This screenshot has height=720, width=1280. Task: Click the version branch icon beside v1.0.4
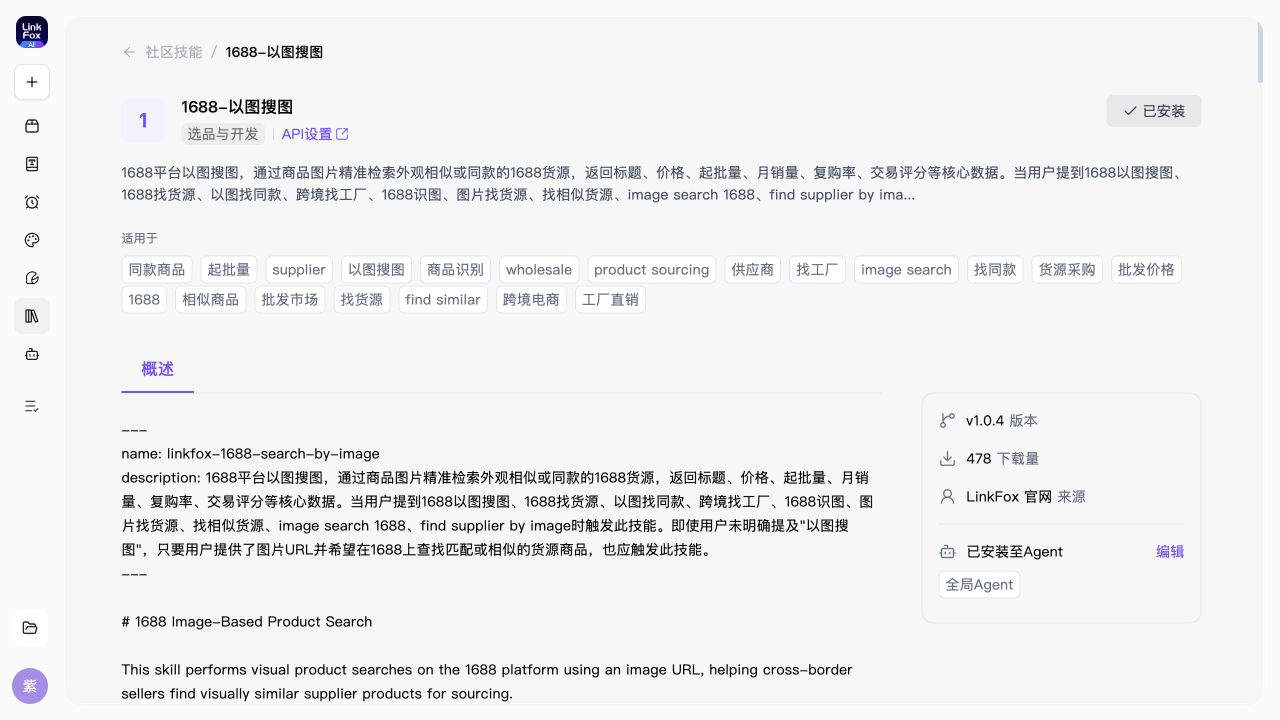point(947,421)
